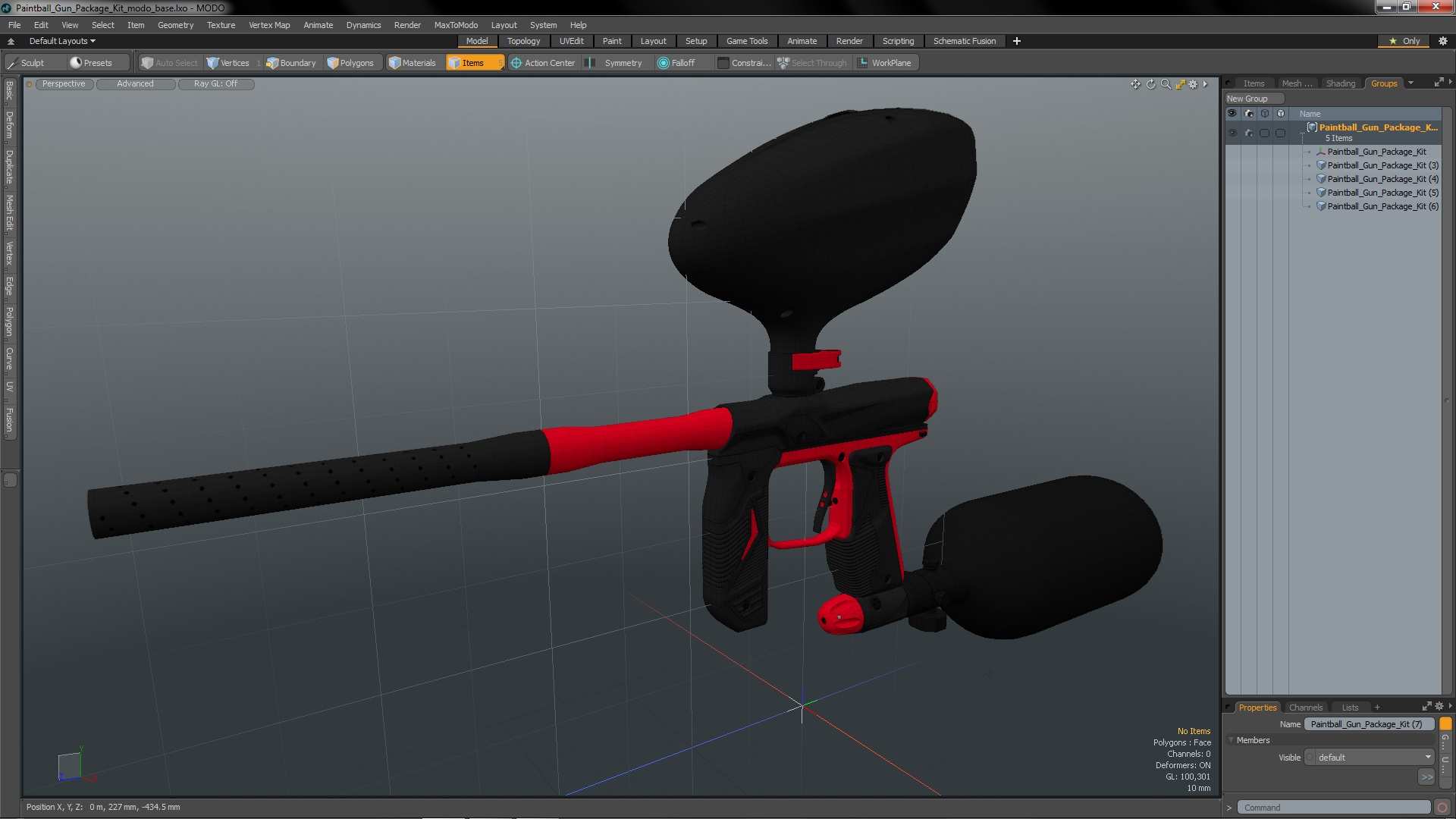Click the viewport rotate view icon
The width and height of the screenshot is (1456, 819).
click(1150, 84)
